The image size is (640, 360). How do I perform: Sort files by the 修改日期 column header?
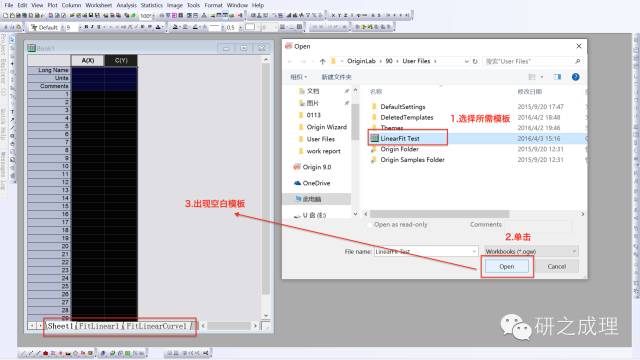[529, 91]
